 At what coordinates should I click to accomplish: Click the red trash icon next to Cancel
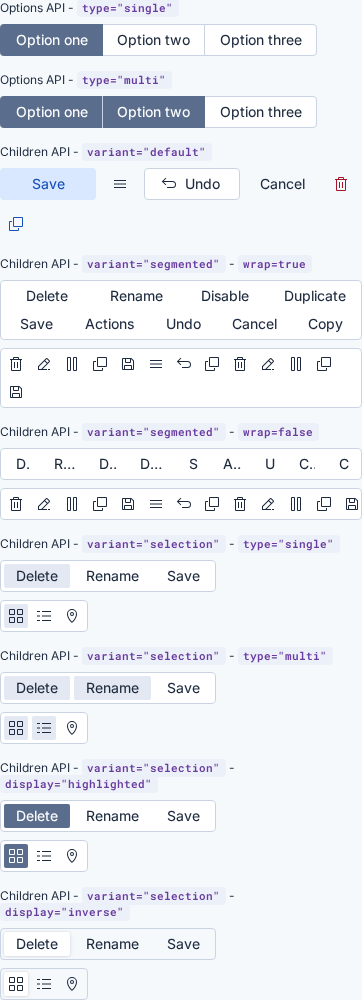tap(341, 184)
